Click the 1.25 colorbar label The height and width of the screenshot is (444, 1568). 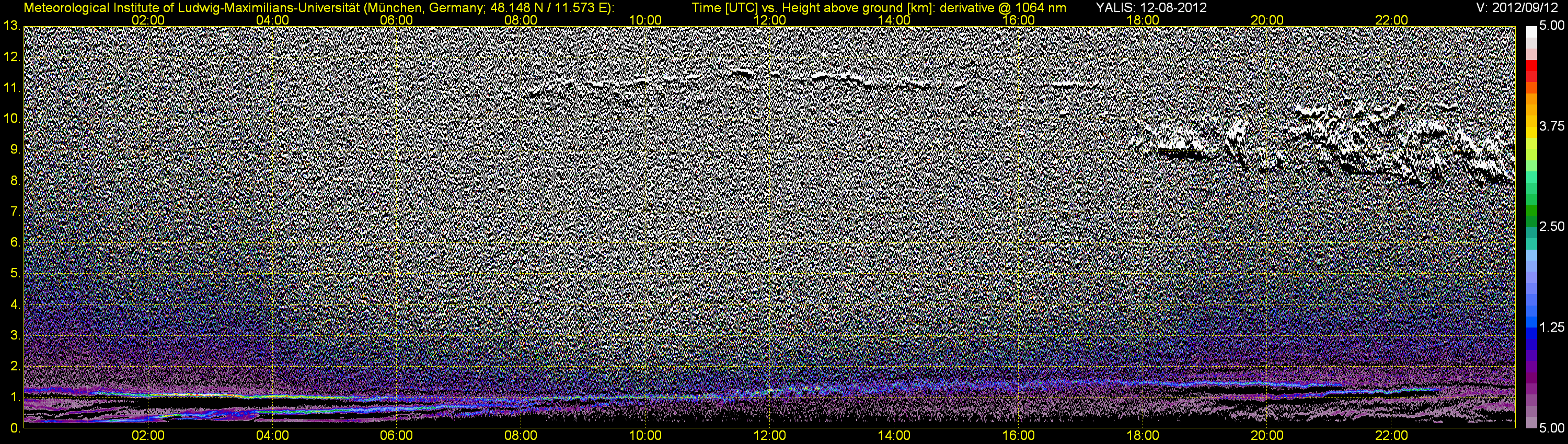coord(1552,327)
